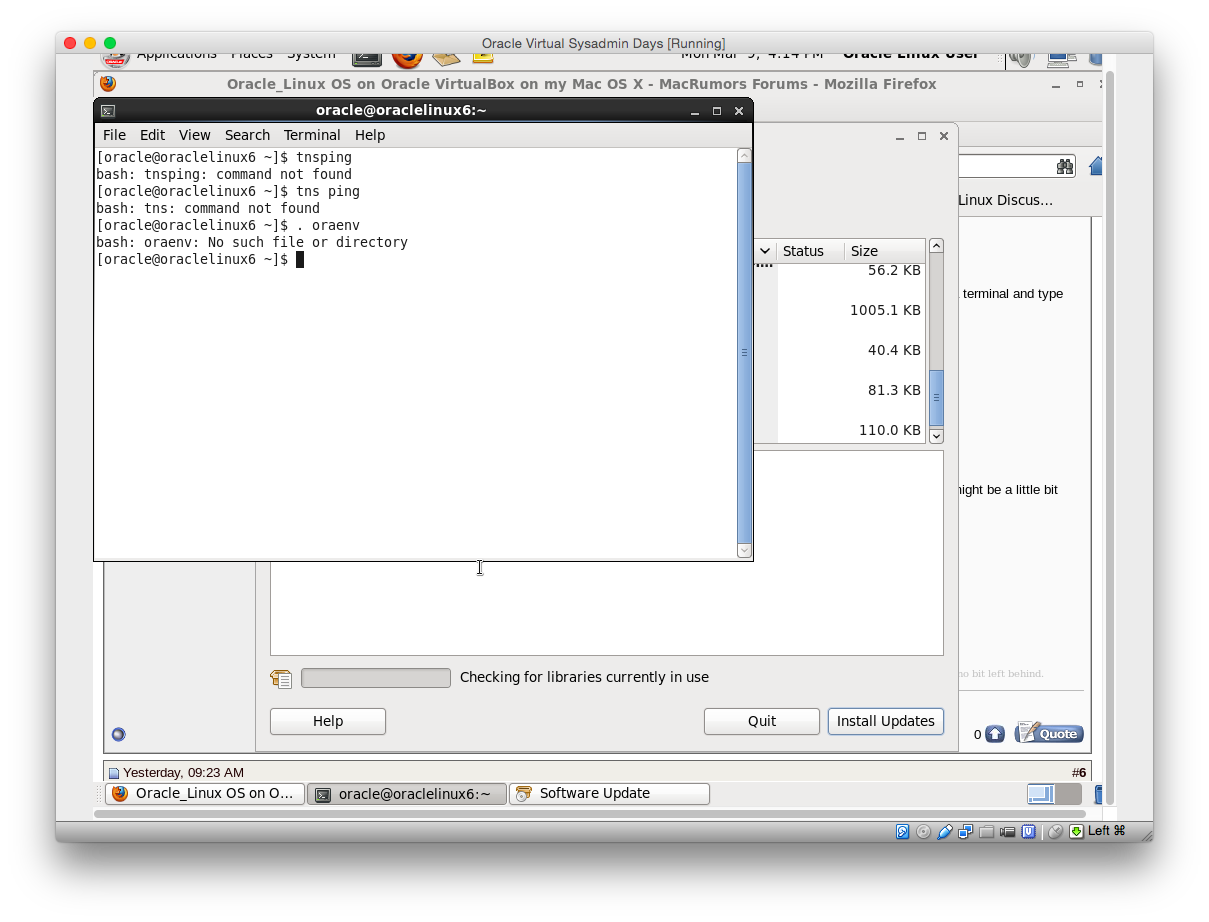The width and height of the screenshot is (1209, 922).
Task: Click the update list scrollbar up arrow
Action: [936, 246]
